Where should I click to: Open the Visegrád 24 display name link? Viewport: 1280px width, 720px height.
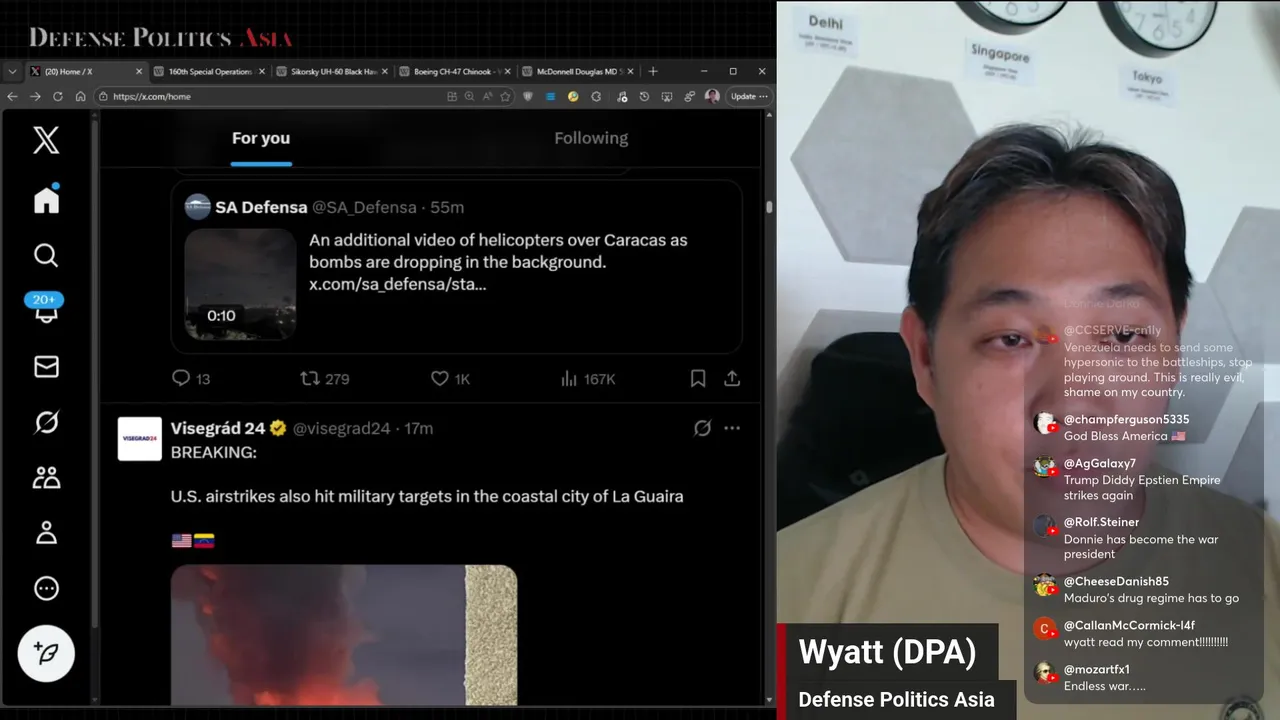[x=218, y=428]
